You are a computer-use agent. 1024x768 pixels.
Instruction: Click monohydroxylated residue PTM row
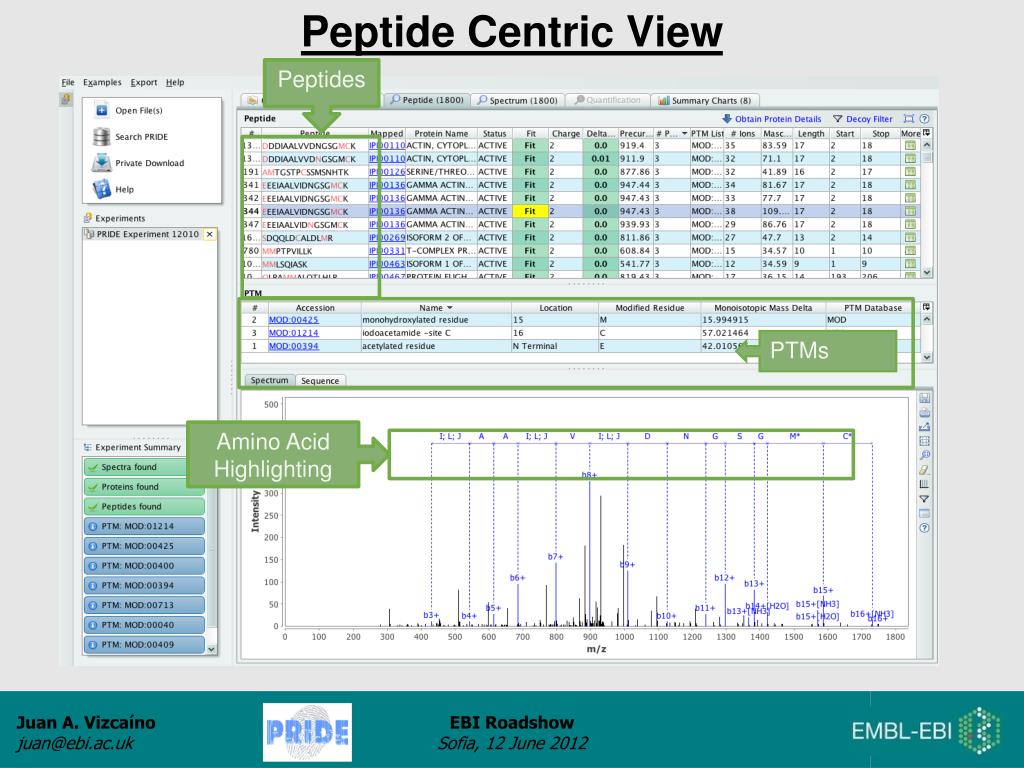581,320
